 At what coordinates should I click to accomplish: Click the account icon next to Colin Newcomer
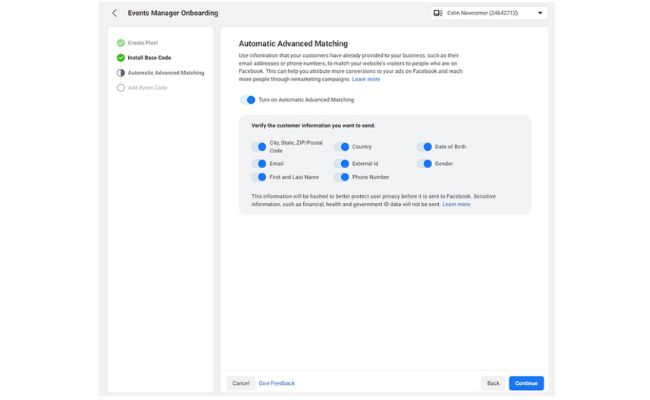pyautogui.click(x=438, y=13)
